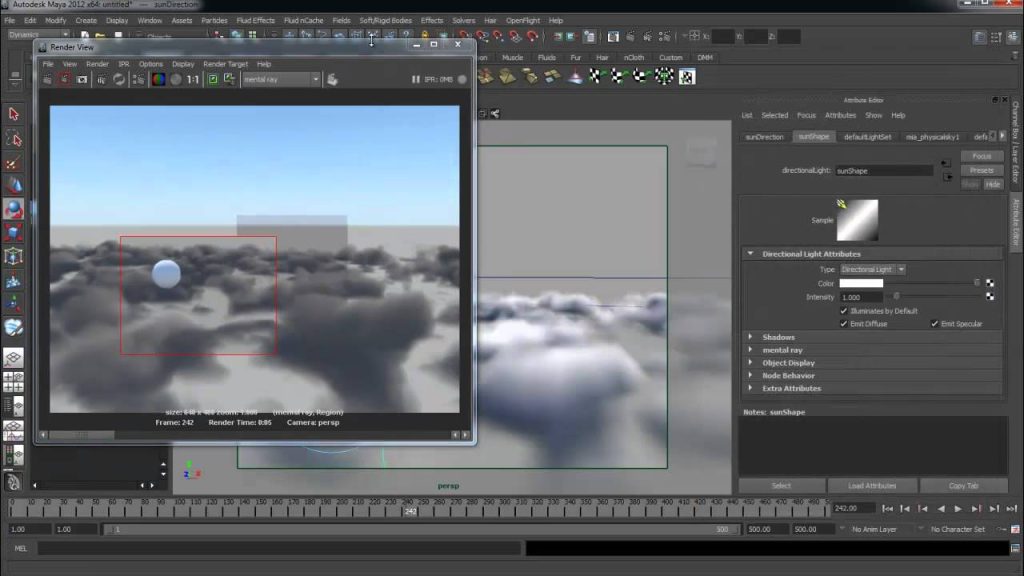Screen dimensions: 1024x576
Task: Click the Refresh IPR image icon
Action: (x=119, y=80)
